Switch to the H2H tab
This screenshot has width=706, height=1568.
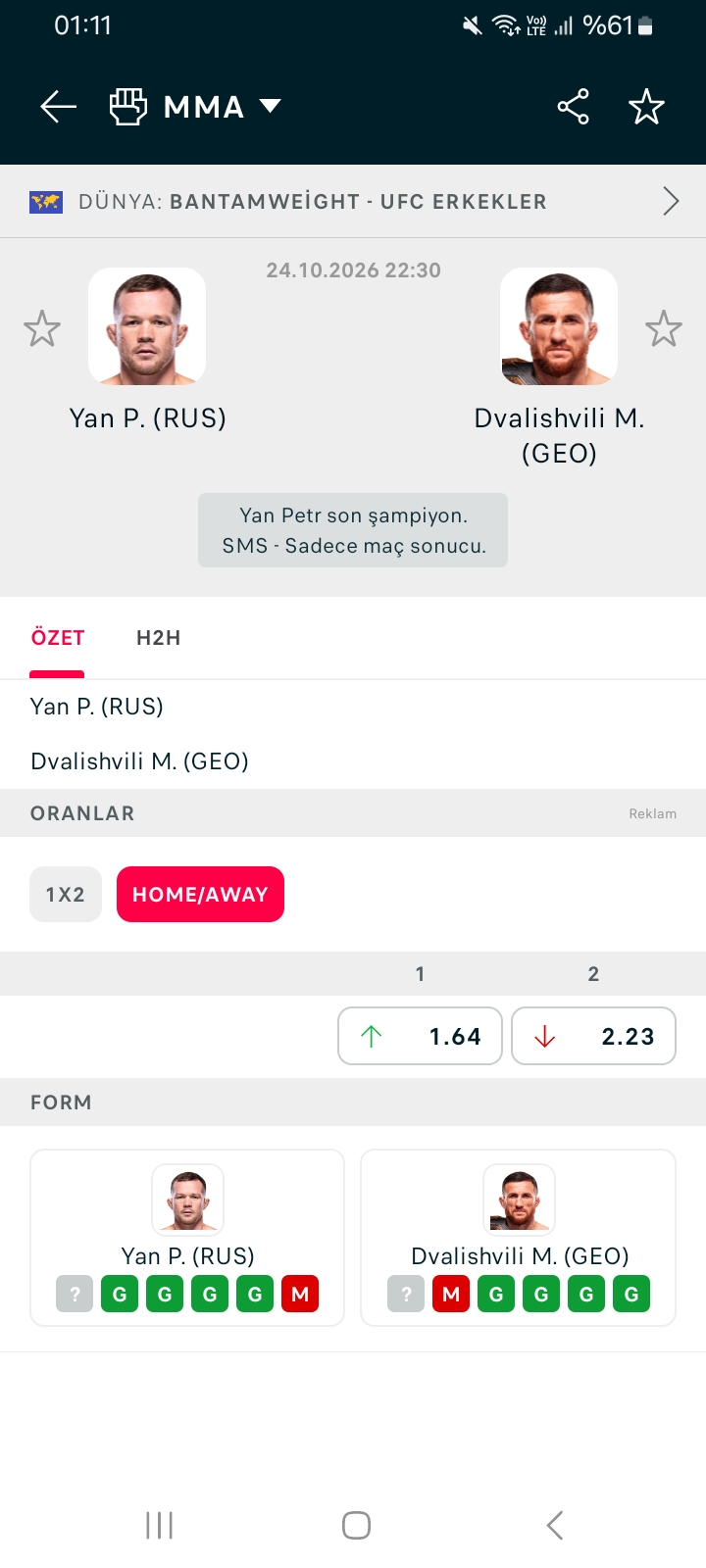coord(159,638)
